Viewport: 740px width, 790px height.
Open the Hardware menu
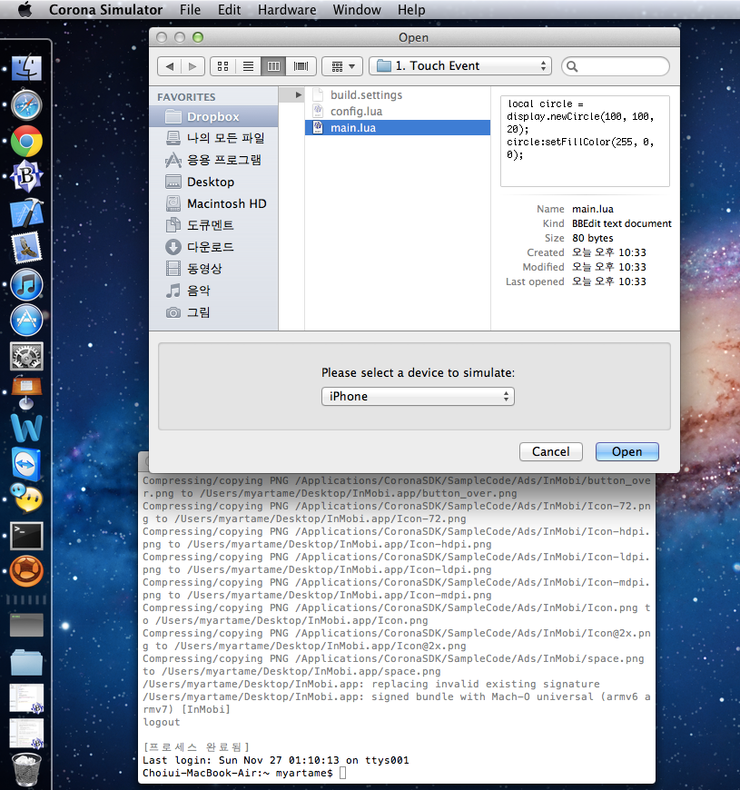[287, 10]
